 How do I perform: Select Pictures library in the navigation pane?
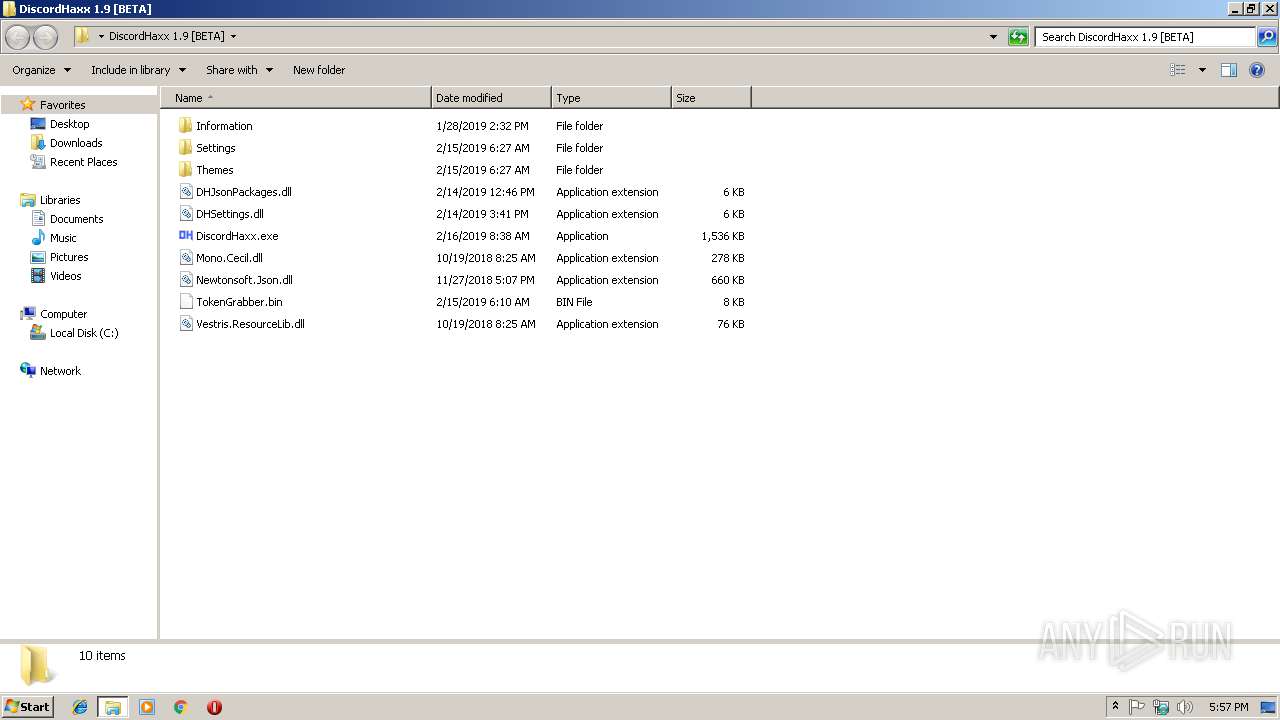[x=69, y=257]
